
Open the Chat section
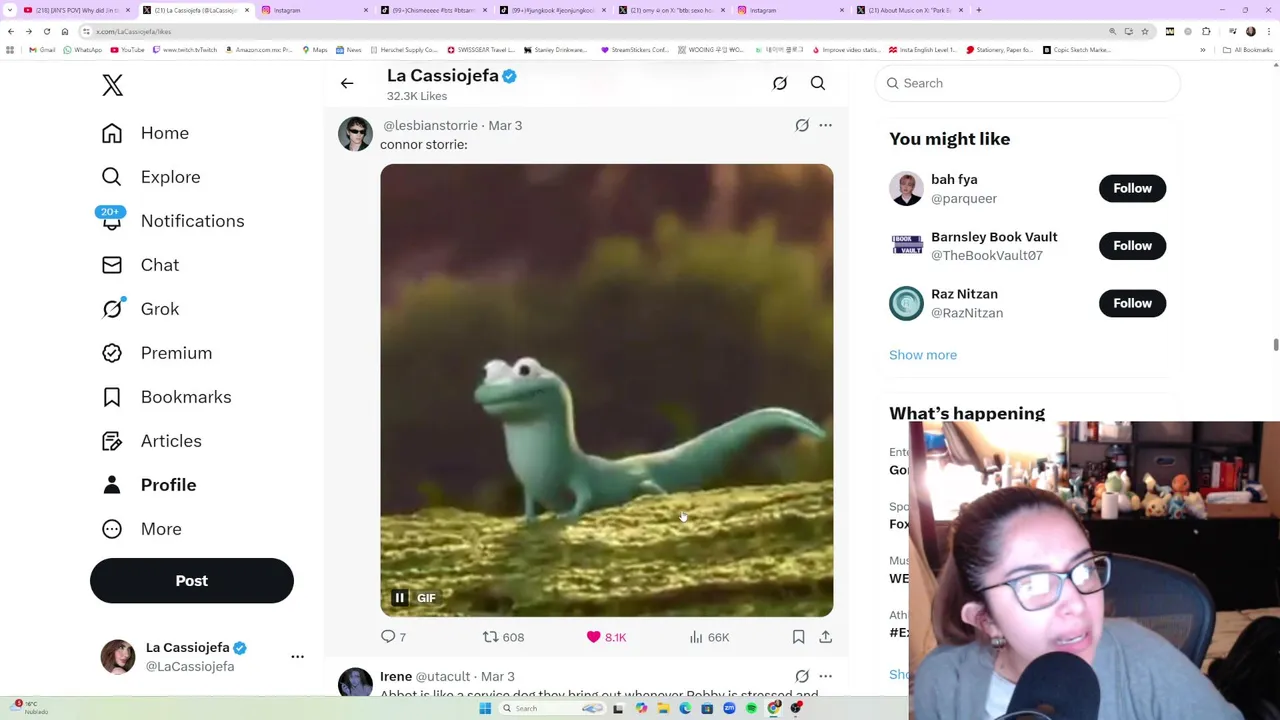(140, 265)
